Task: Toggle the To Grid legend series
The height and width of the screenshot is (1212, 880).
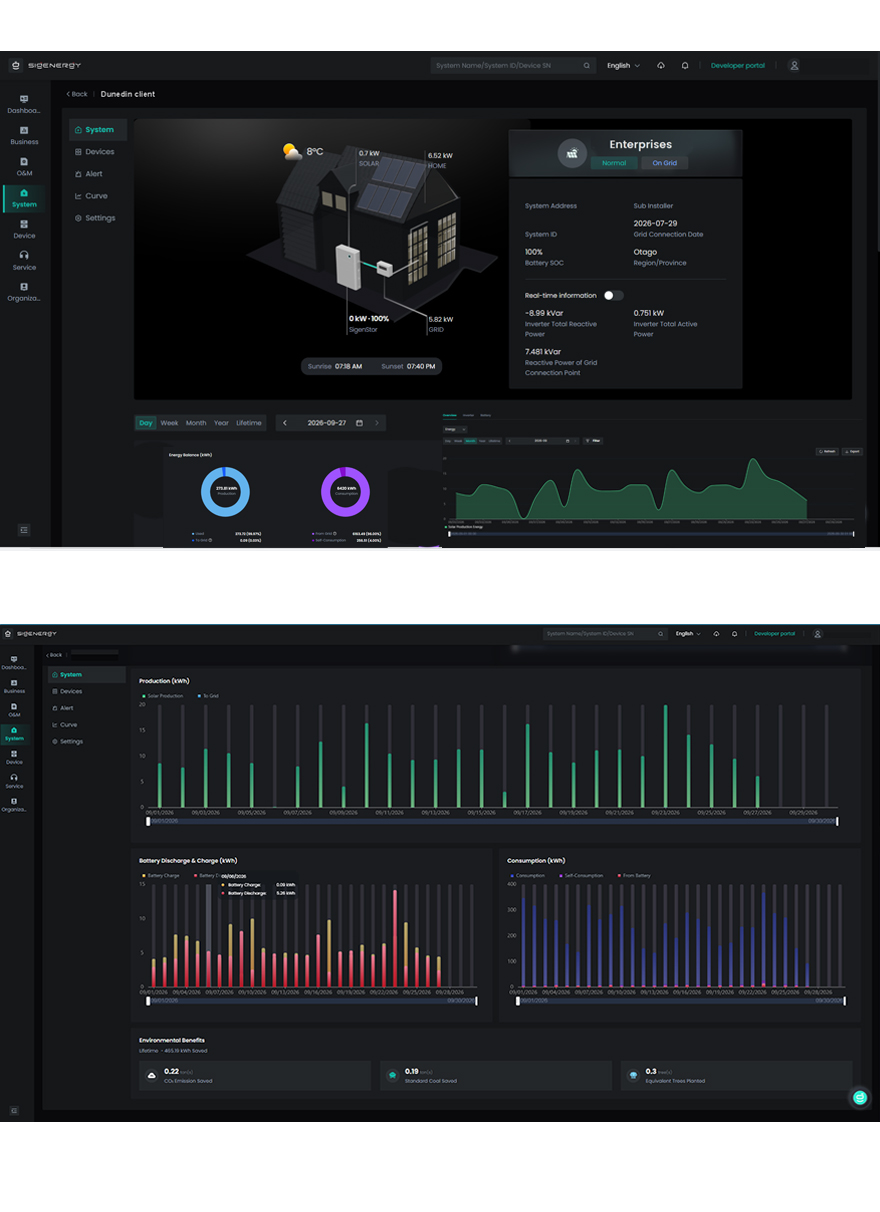Action: coord(206,695)
